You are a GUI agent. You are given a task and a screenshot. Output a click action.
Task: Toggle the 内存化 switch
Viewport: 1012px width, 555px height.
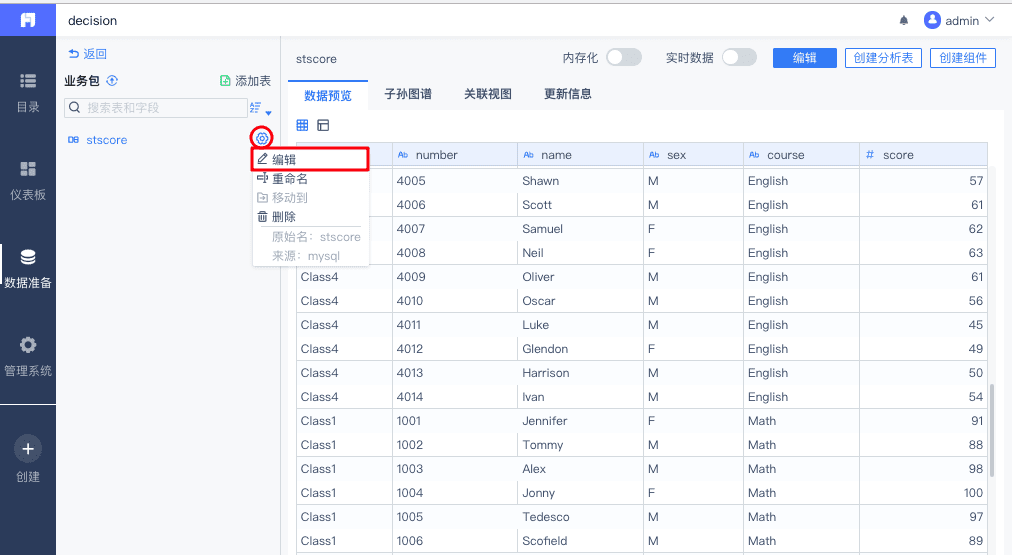(x=623, y=57)
